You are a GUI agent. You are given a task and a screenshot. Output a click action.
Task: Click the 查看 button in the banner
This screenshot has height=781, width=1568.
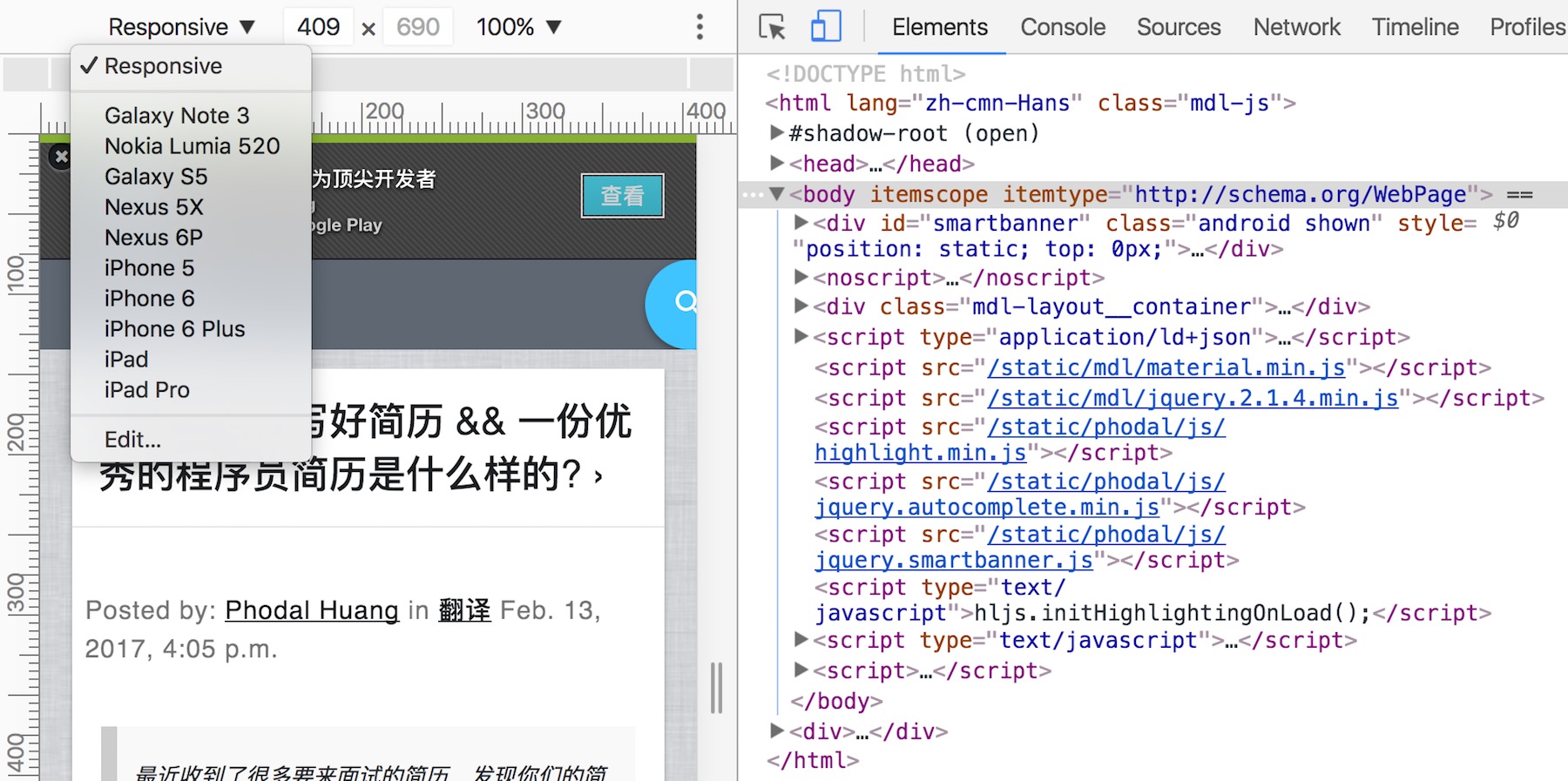[x=623, y=196]
